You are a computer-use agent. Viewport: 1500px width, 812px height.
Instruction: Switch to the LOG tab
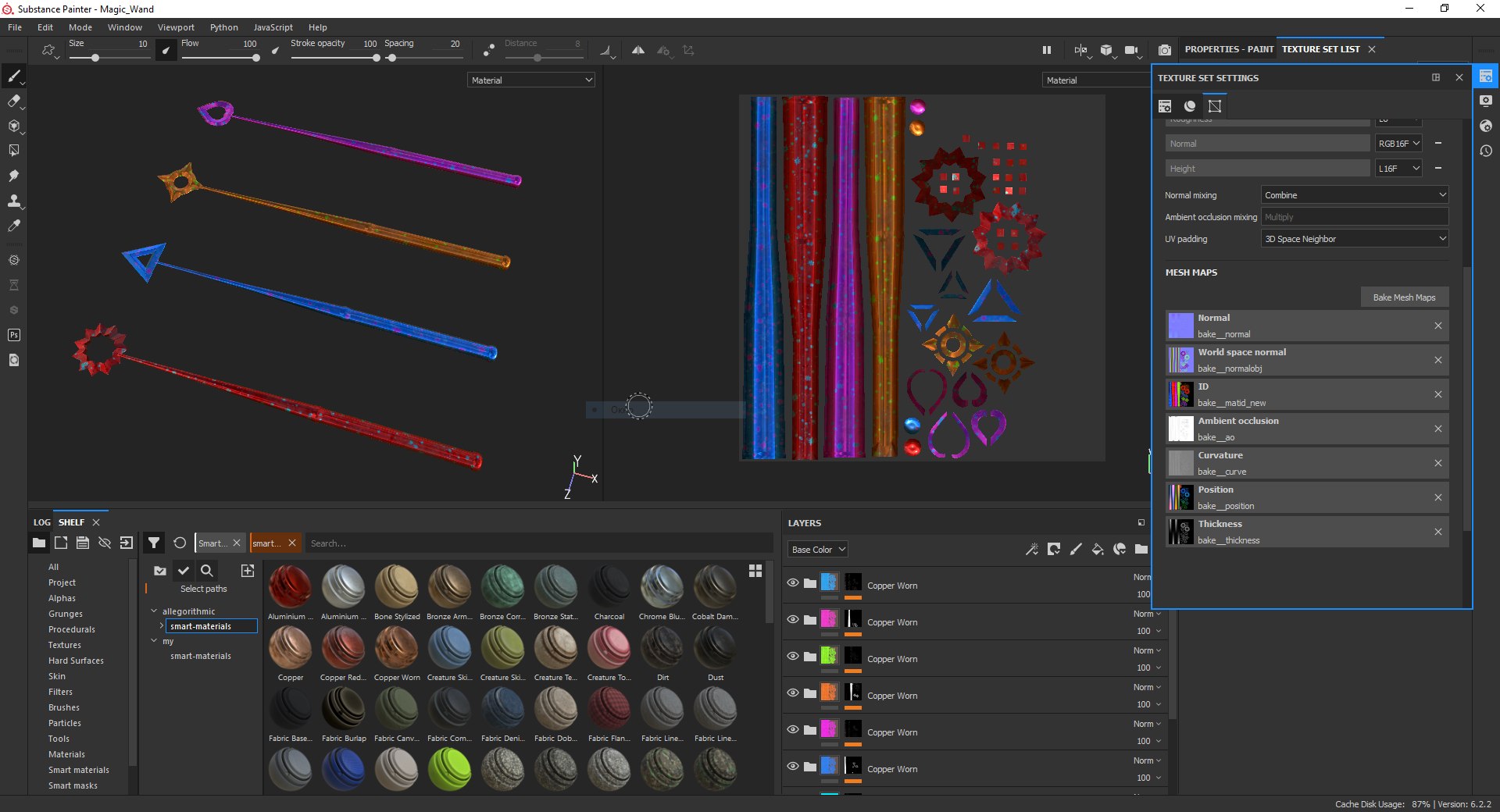(42, 522)
